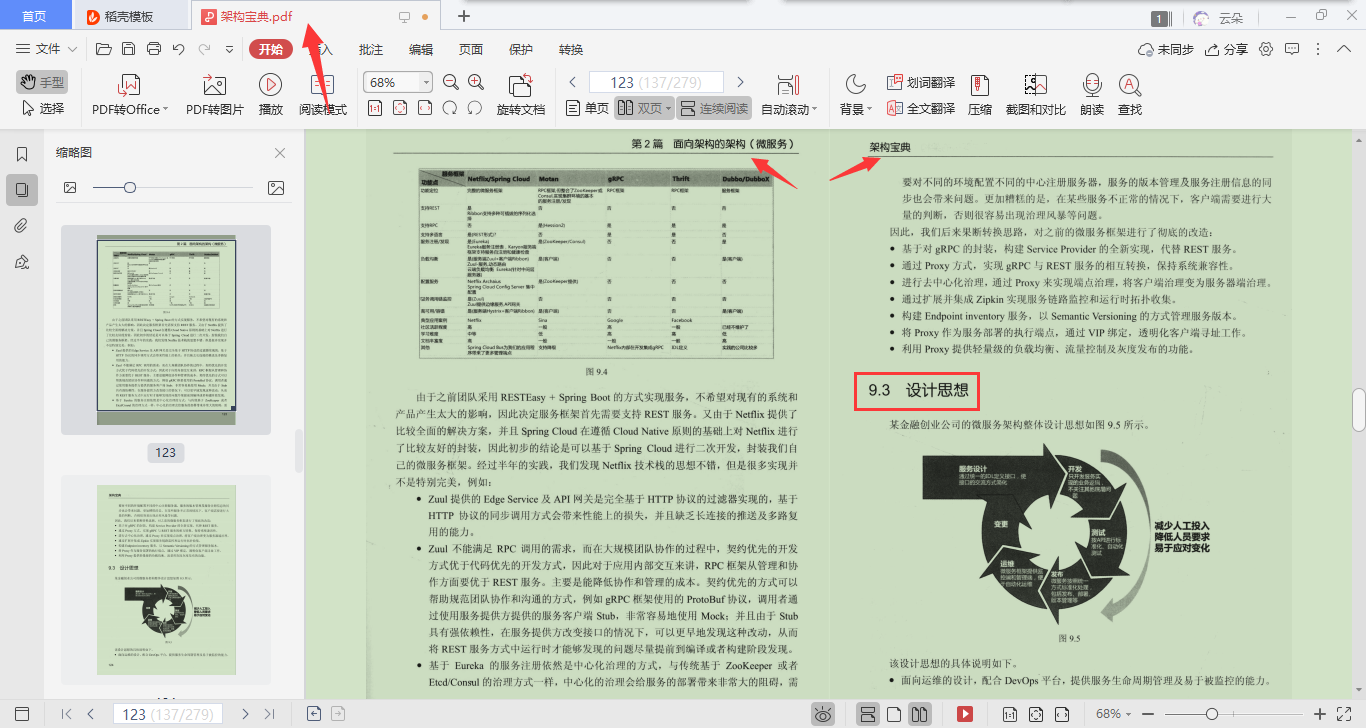Click 旋转文档 rotate document button

tap(521, 95)
